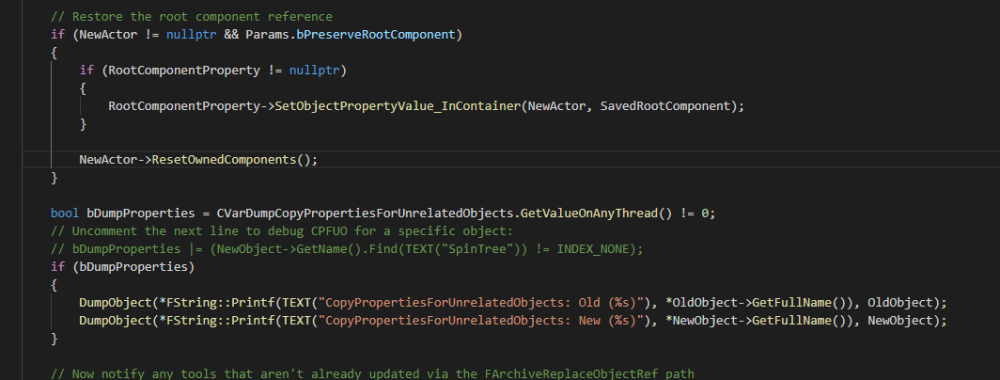Click the ResetOwnedComponents function call

tap(224, 159)
